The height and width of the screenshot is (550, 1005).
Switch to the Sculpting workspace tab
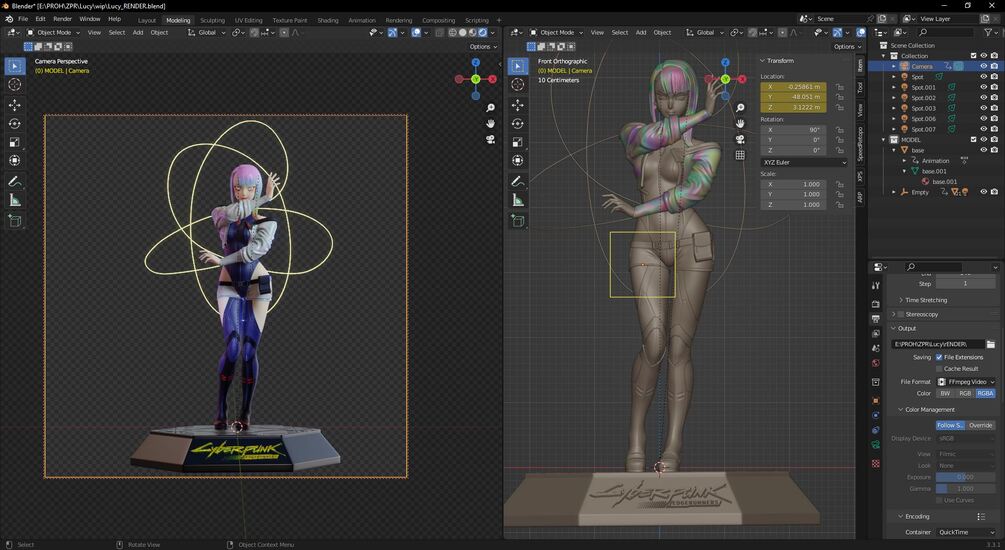point(212,20)
